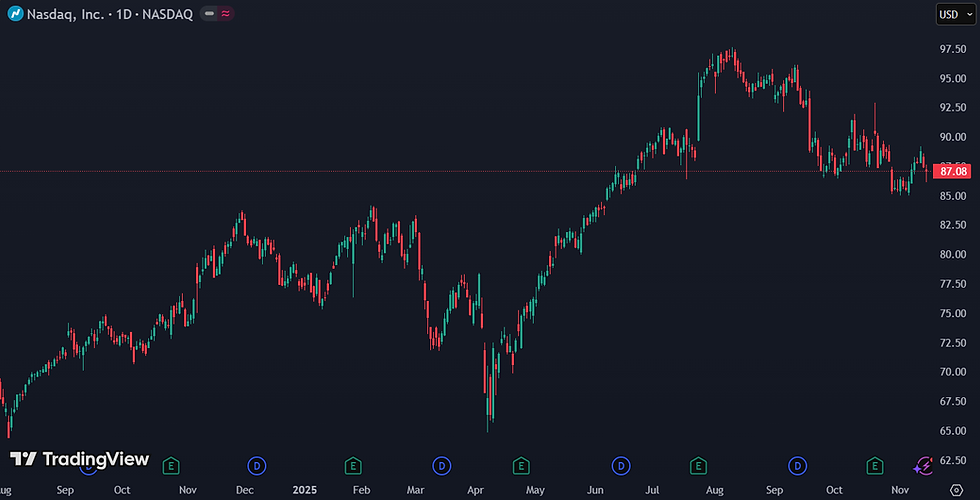Image resolution: width=980 pixels, height=500 pixels.
Task: Click the Sep label beside the 2025 dividend marker
Action: click(774, 489)
